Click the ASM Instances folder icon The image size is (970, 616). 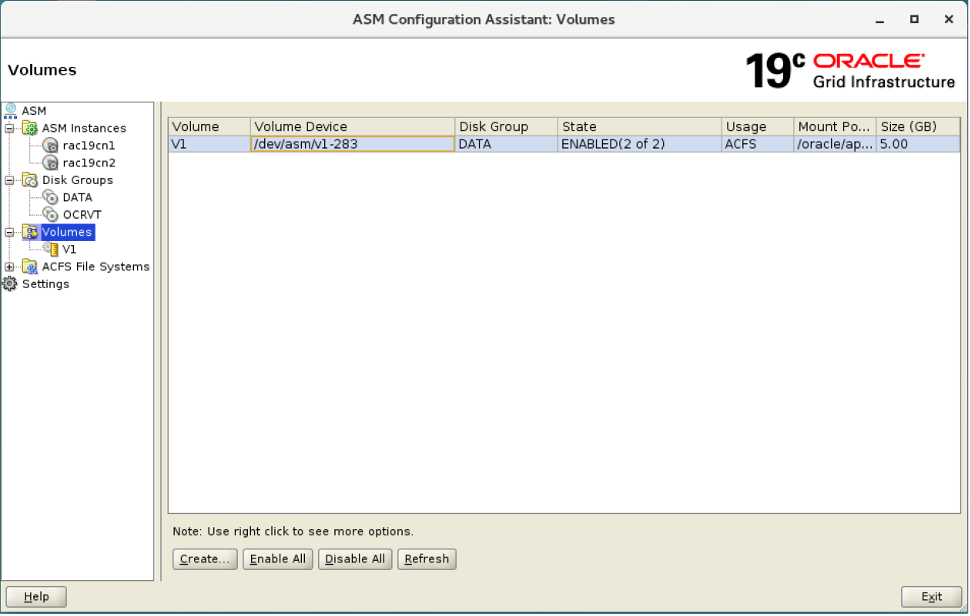(30, 128)
